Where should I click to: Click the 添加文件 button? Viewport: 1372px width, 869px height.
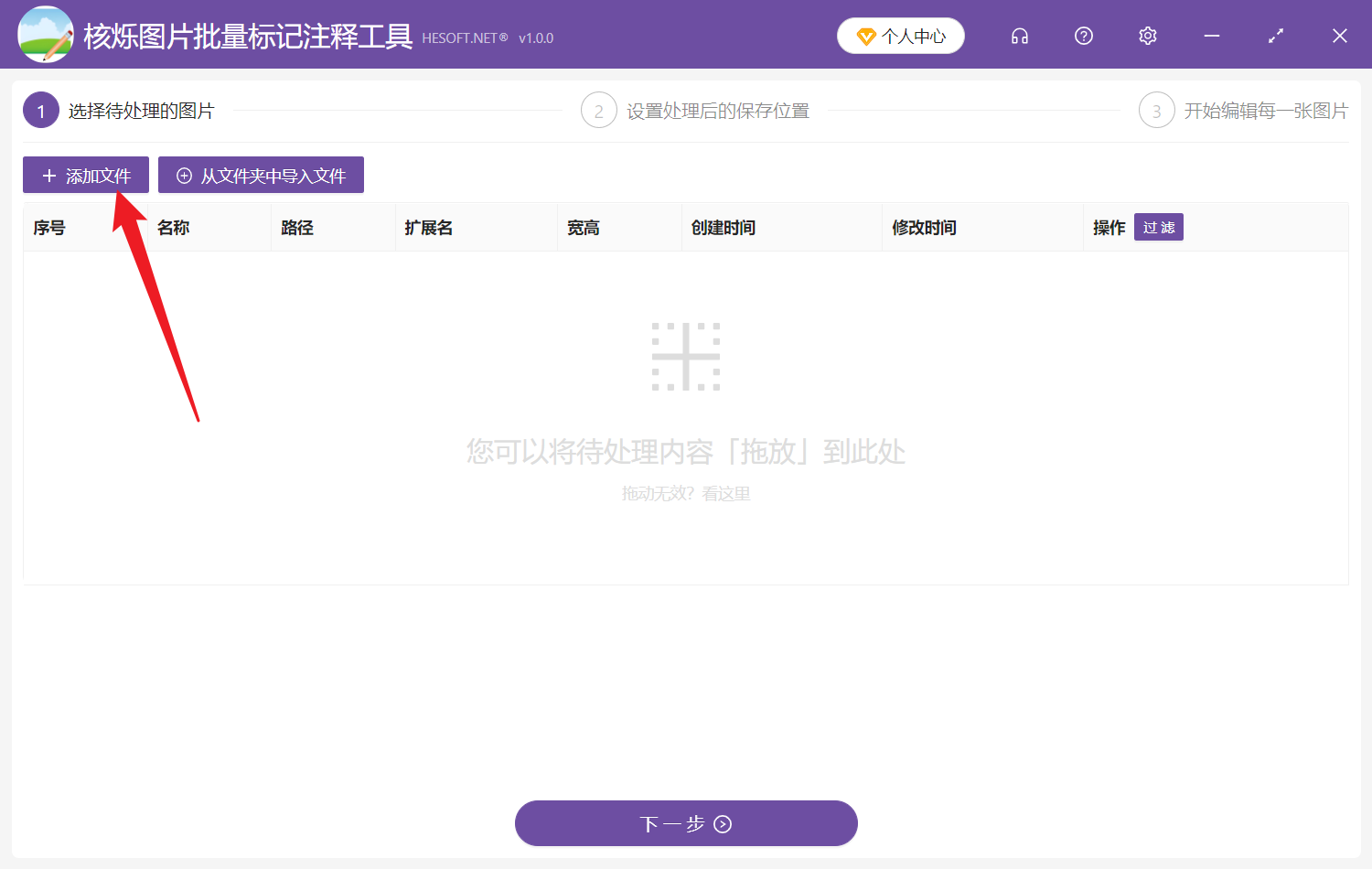(x=85, y=175)
